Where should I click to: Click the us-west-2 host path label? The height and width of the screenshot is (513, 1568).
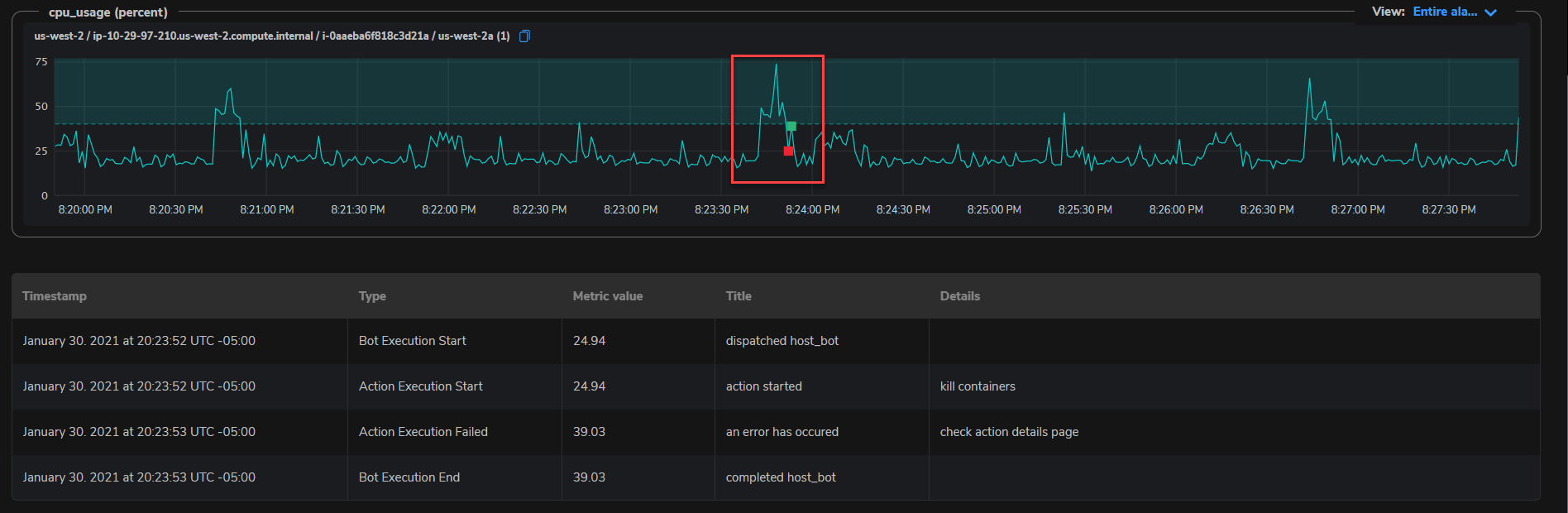(272, 36)
